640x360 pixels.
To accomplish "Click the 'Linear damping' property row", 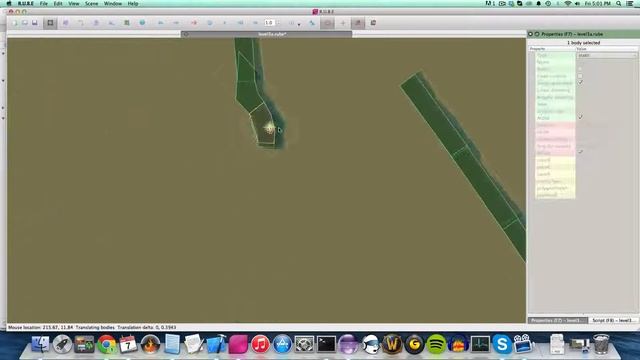I will click(555, 90).
